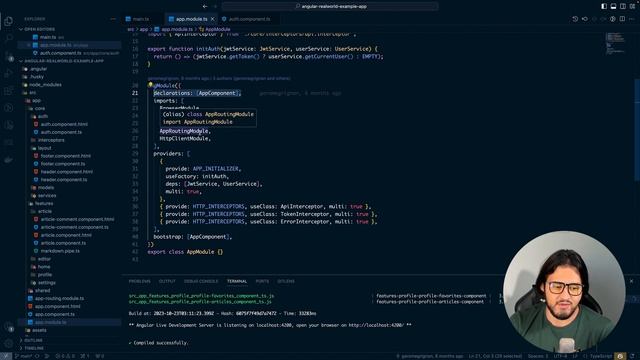Expand the .husky folder

click(36, 77)
